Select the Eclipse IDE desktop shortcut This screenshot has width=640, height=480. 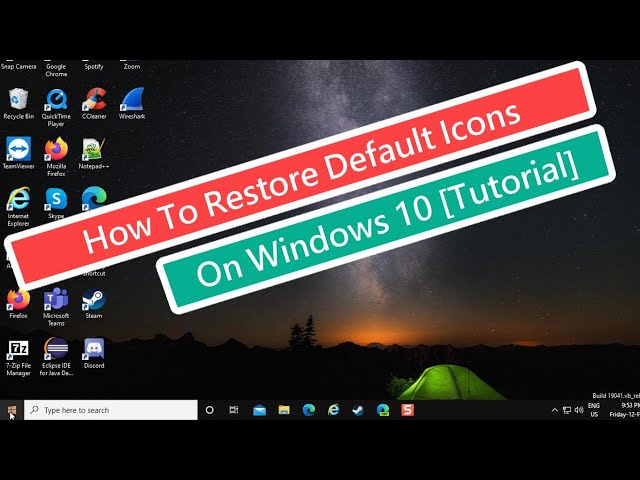[56, 357]
